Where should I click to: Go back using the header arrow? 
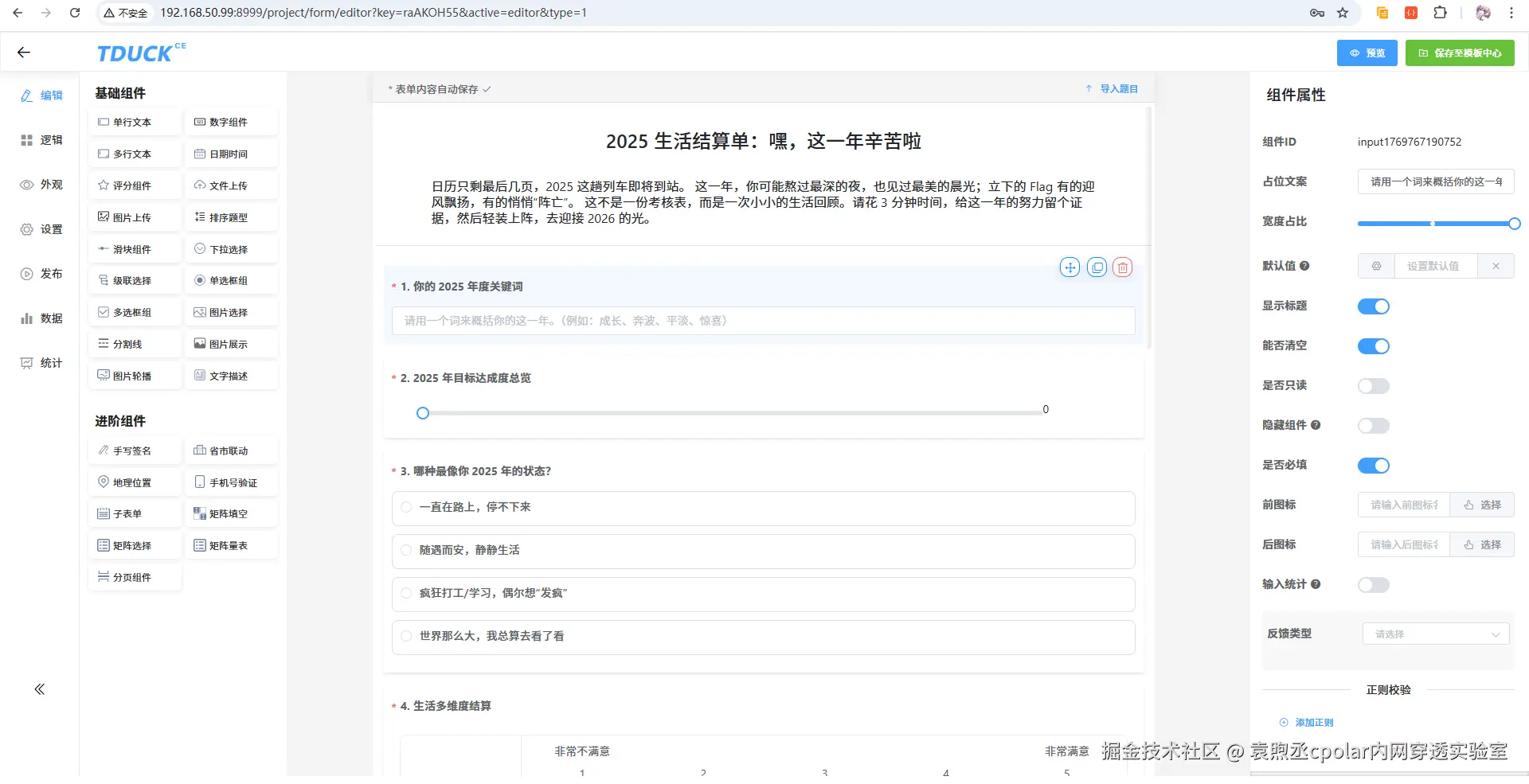(x=24, y=53)
